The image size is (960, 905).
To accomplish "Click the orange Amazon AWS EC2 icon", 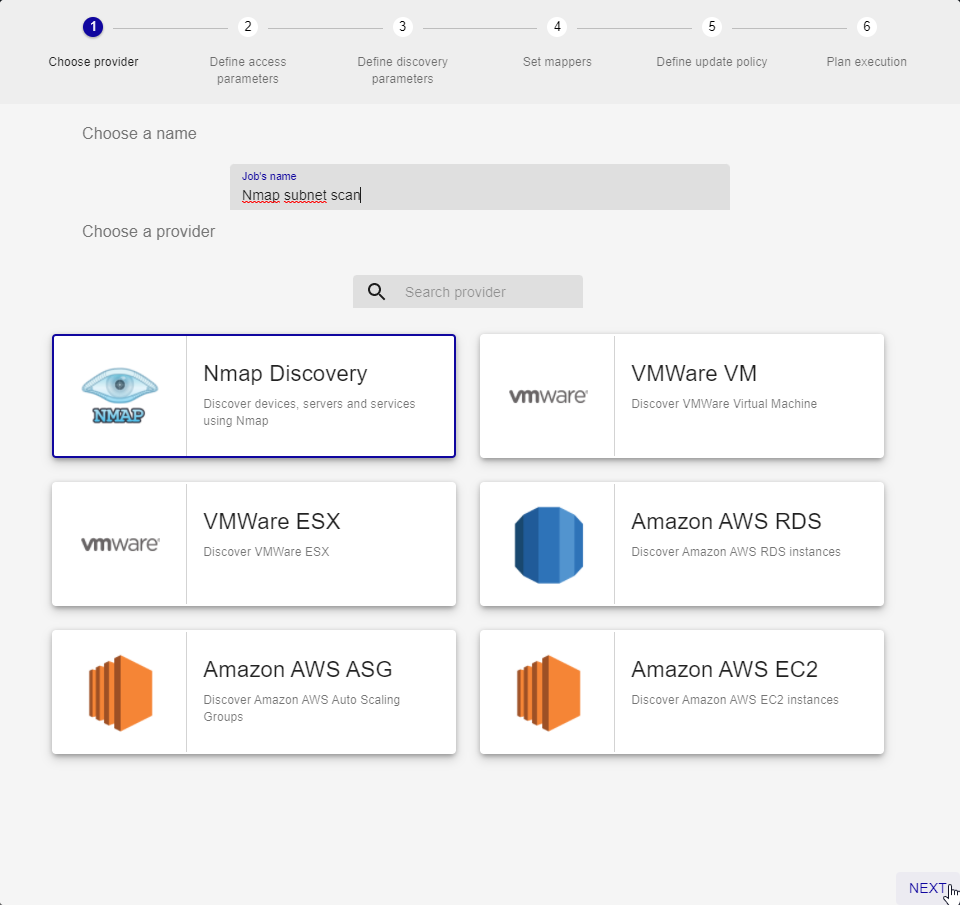I will click(x=549, y=693).
